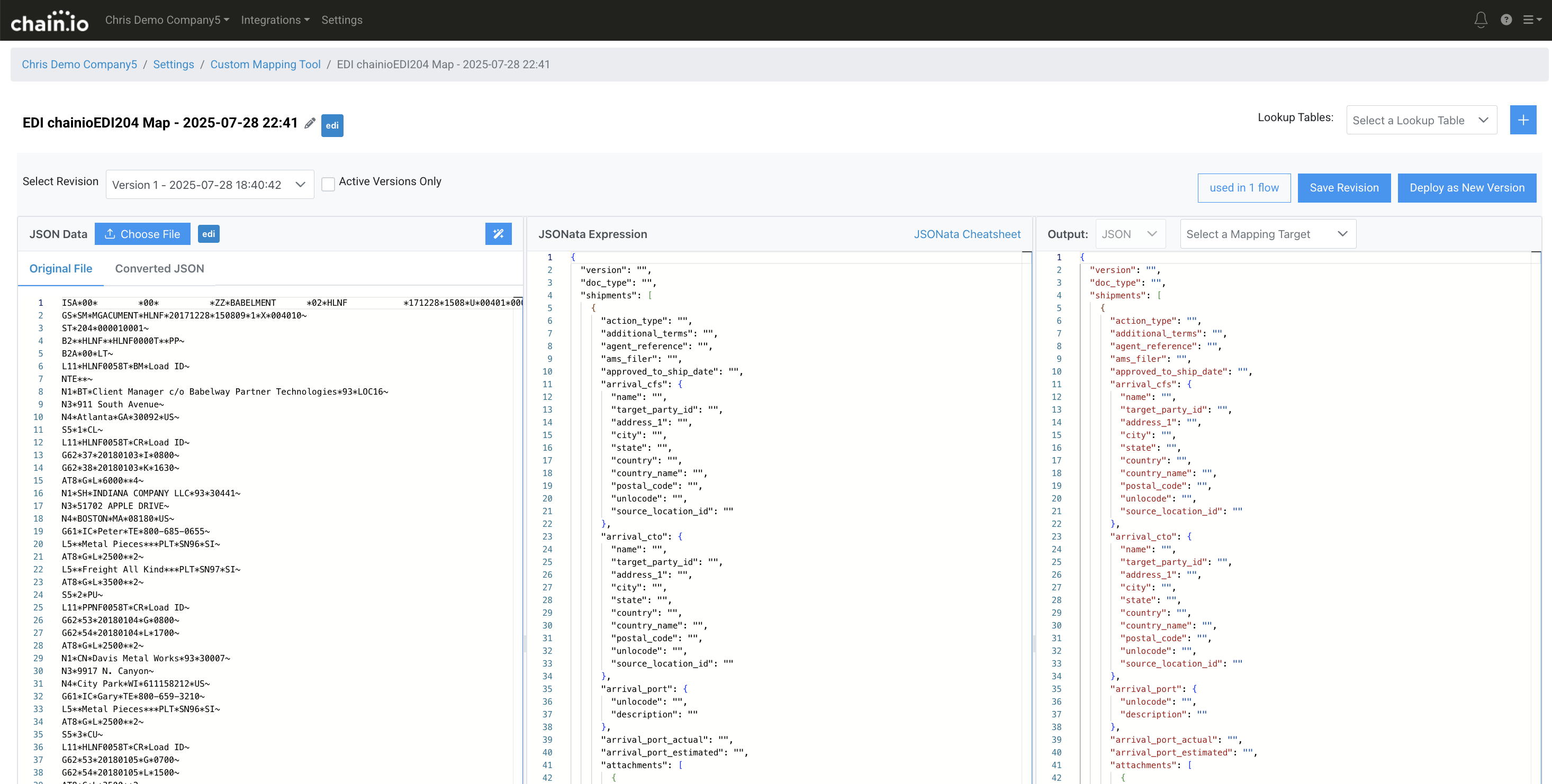The image size is (1552, 784).
Task: Click the pencil edit icon beside map title
Action: coord(310,123)
